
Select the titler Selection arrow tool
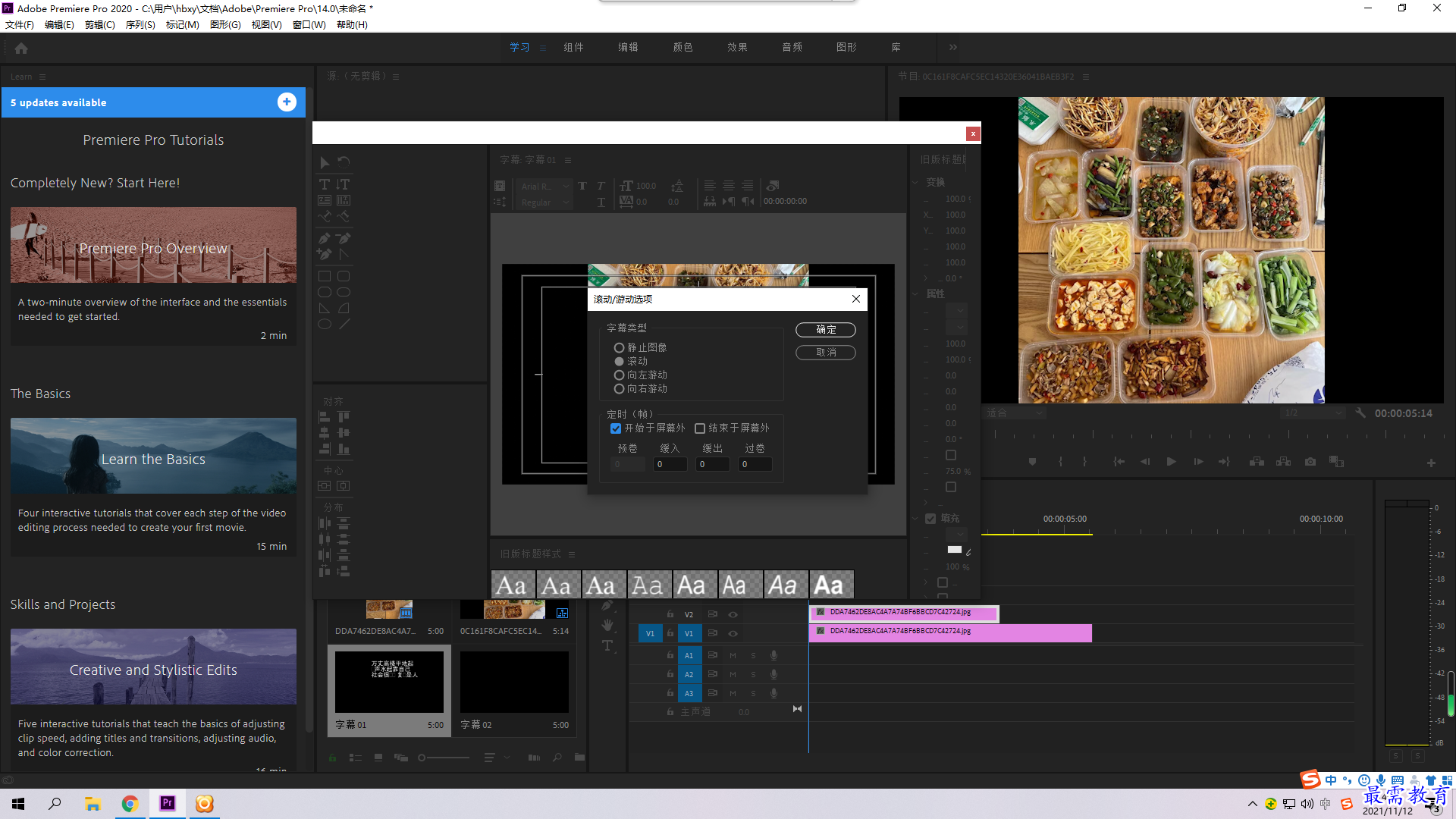[325, 162]
